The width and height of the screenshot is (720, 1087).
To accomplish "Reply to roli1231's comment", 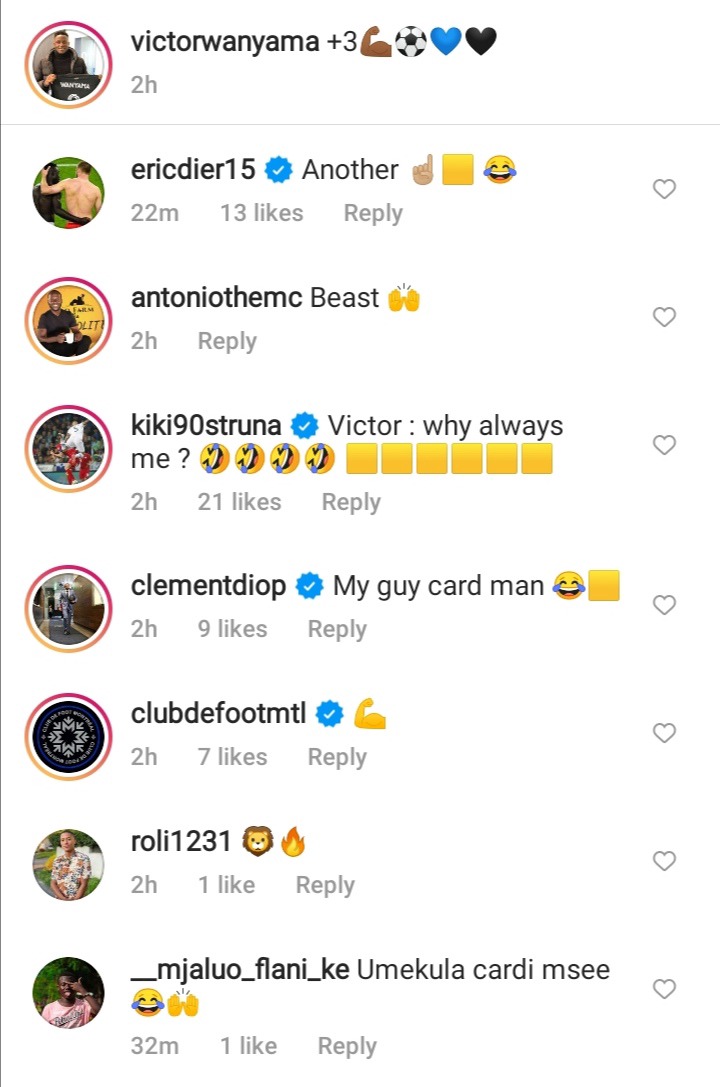I will (x=325, y=885).
